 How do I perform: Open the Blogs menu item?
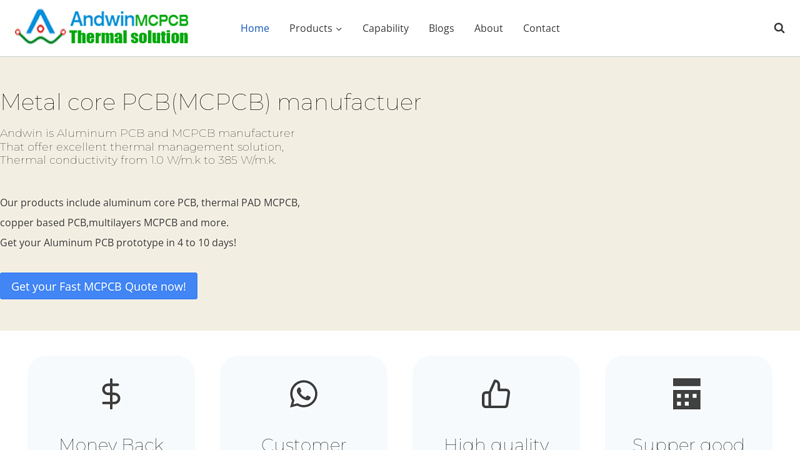pyautogui.click(x=441, y=28)
